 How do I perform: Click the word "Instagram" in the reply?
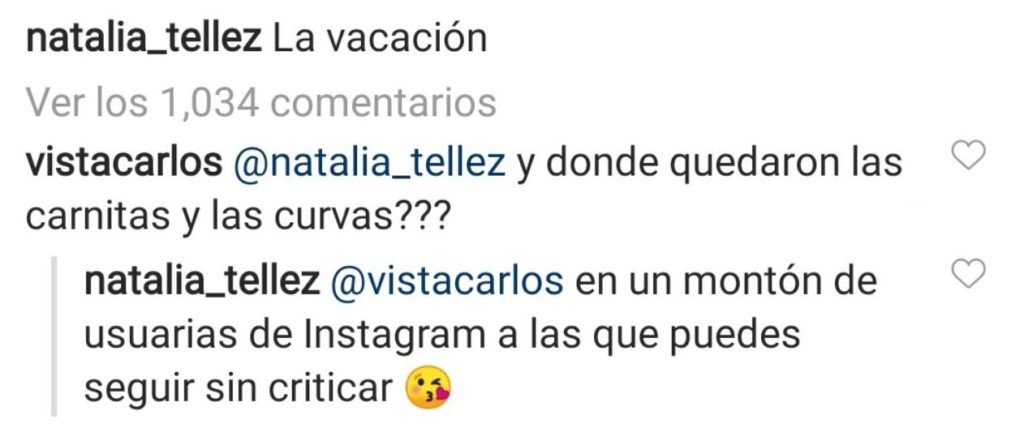tap(384, 337)
